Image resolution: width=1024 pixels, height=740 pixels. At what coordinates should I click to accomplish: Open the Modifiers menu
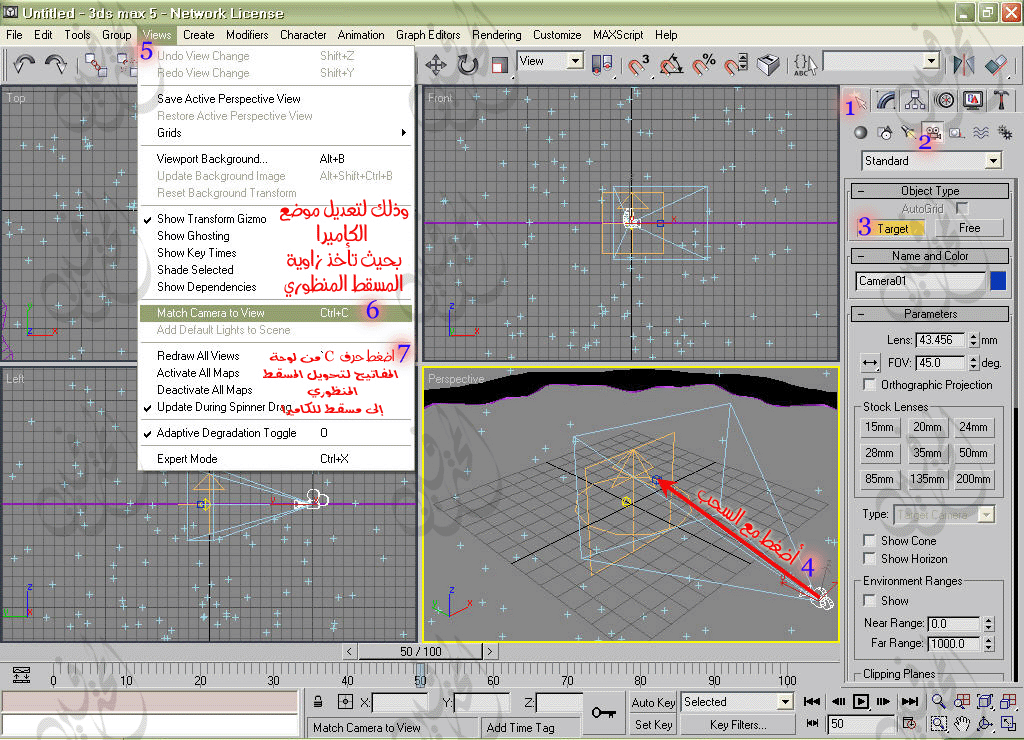click(x=247, y=35)
